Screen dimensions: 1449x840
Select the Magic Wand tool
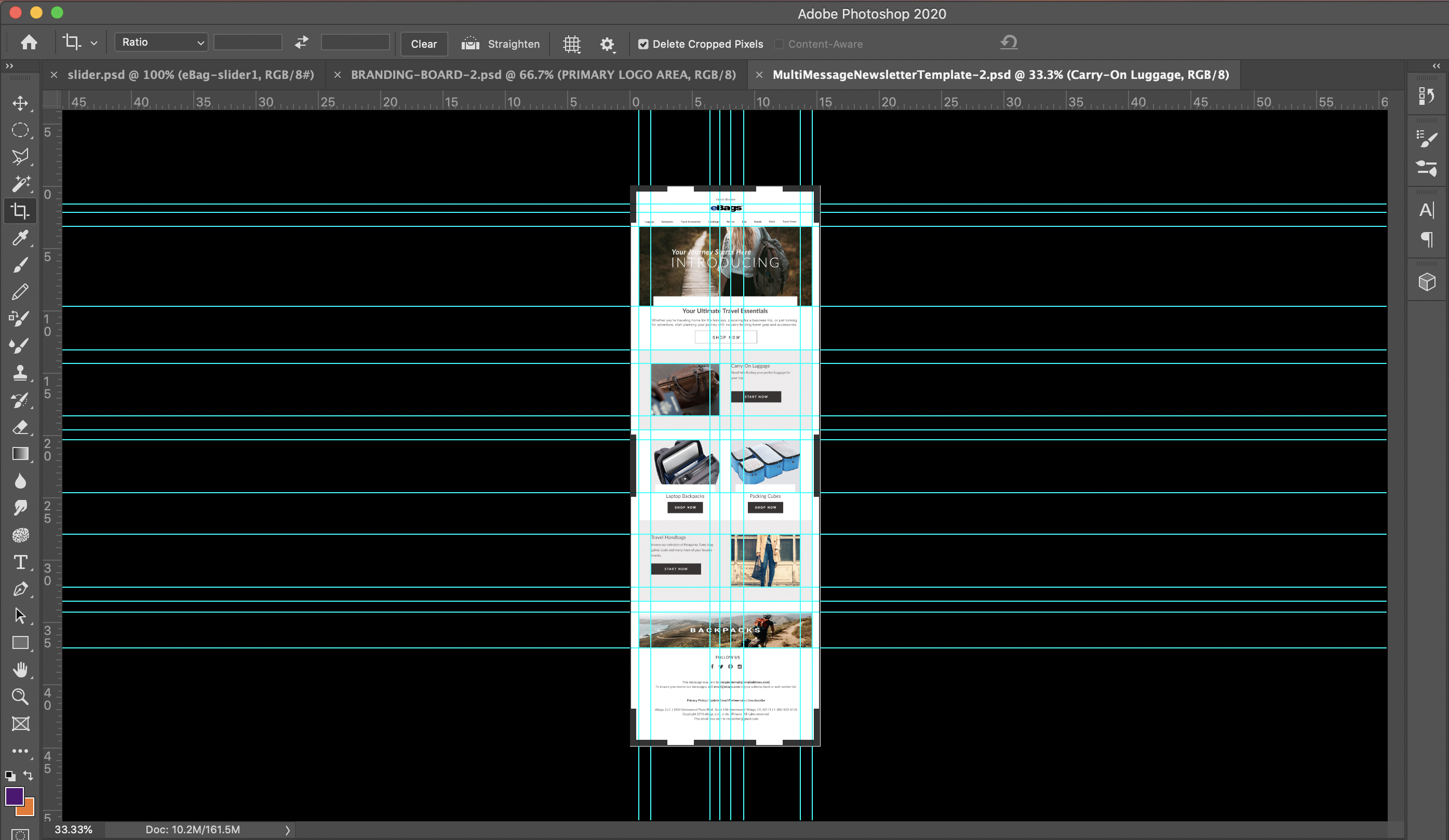[x=20, y=183]
